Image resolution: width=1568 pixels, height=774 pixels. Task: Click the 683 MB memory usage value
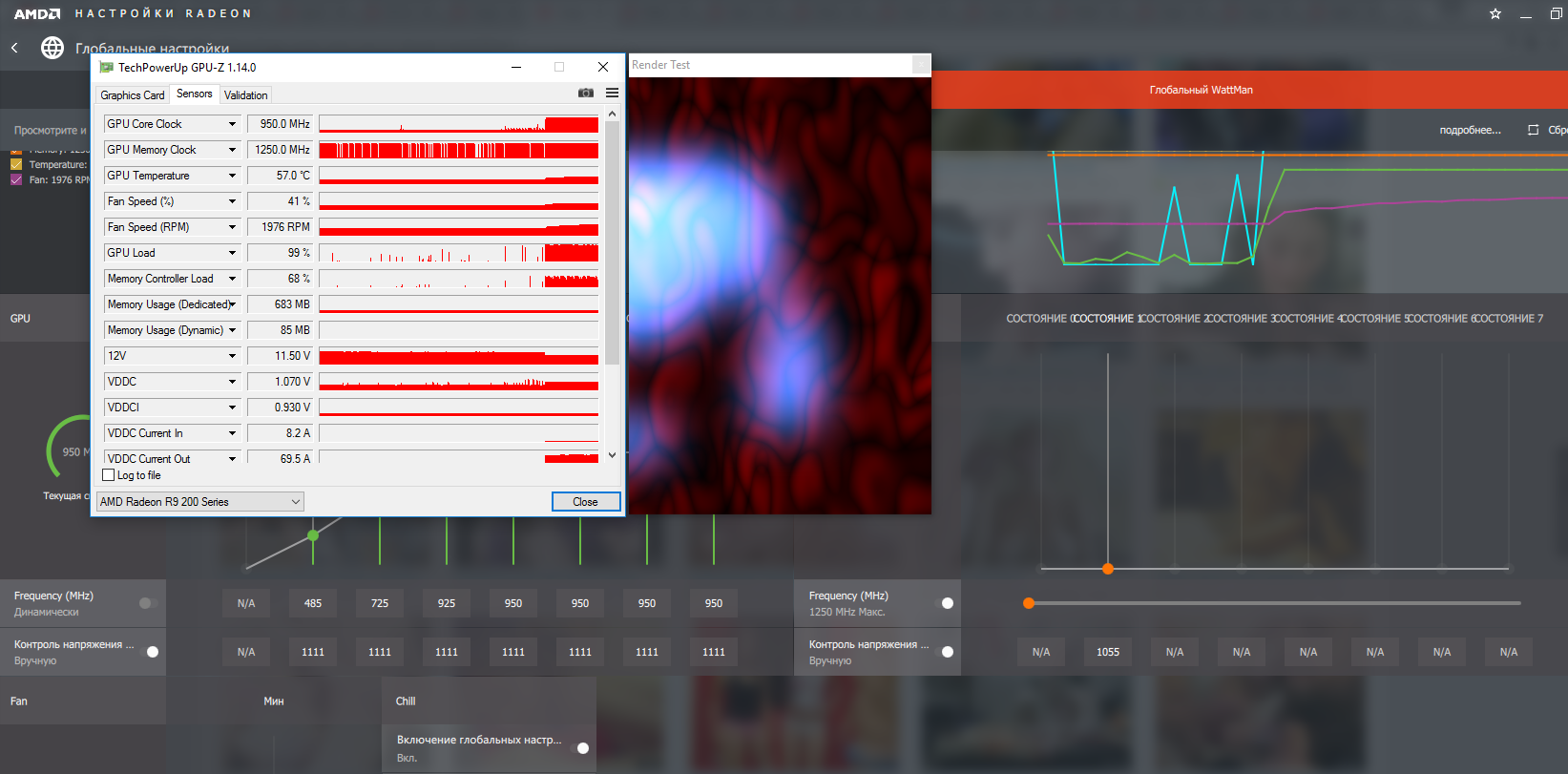pyautogui.click(x=281, y=304)
